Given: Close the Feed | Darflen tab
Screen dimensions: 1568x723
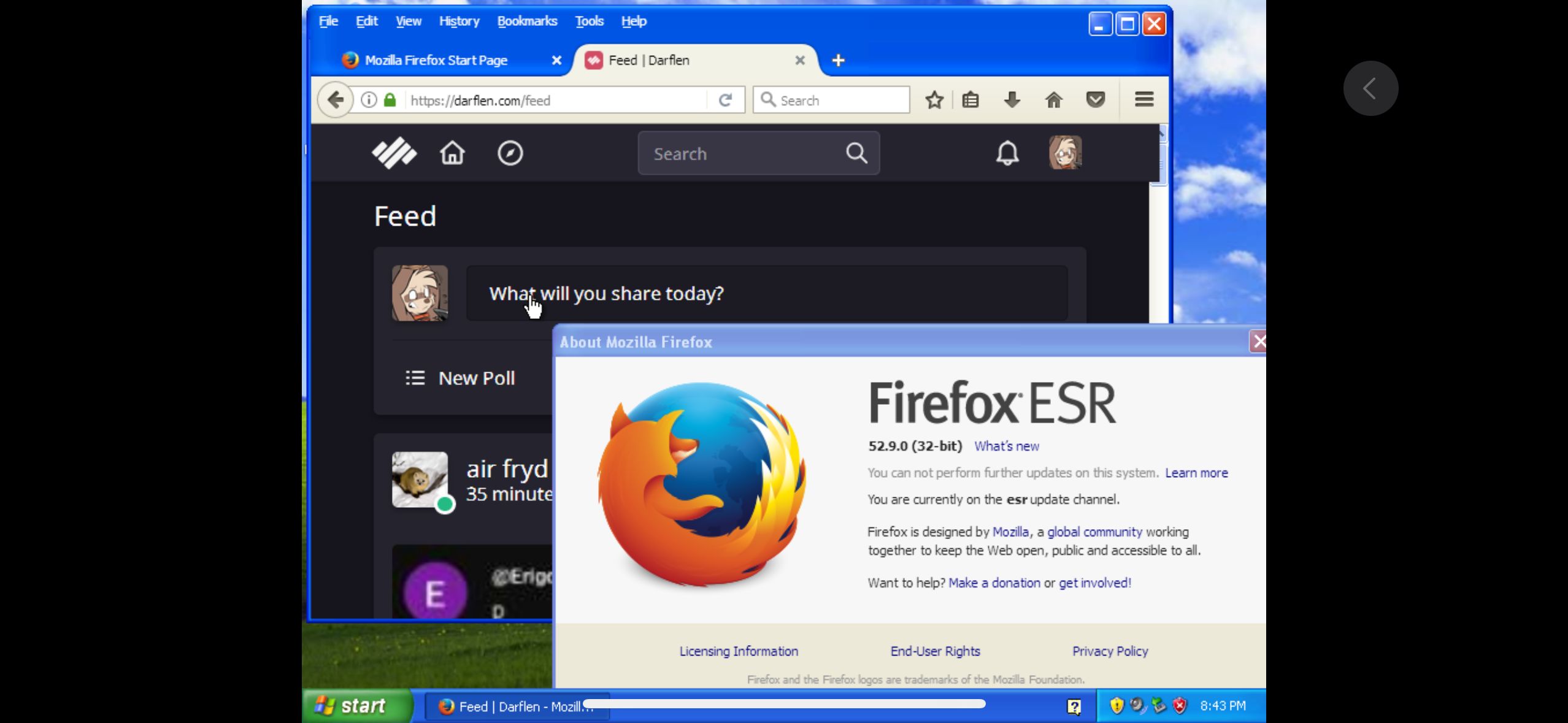Looking at the screenshot, I should point(800,60).
